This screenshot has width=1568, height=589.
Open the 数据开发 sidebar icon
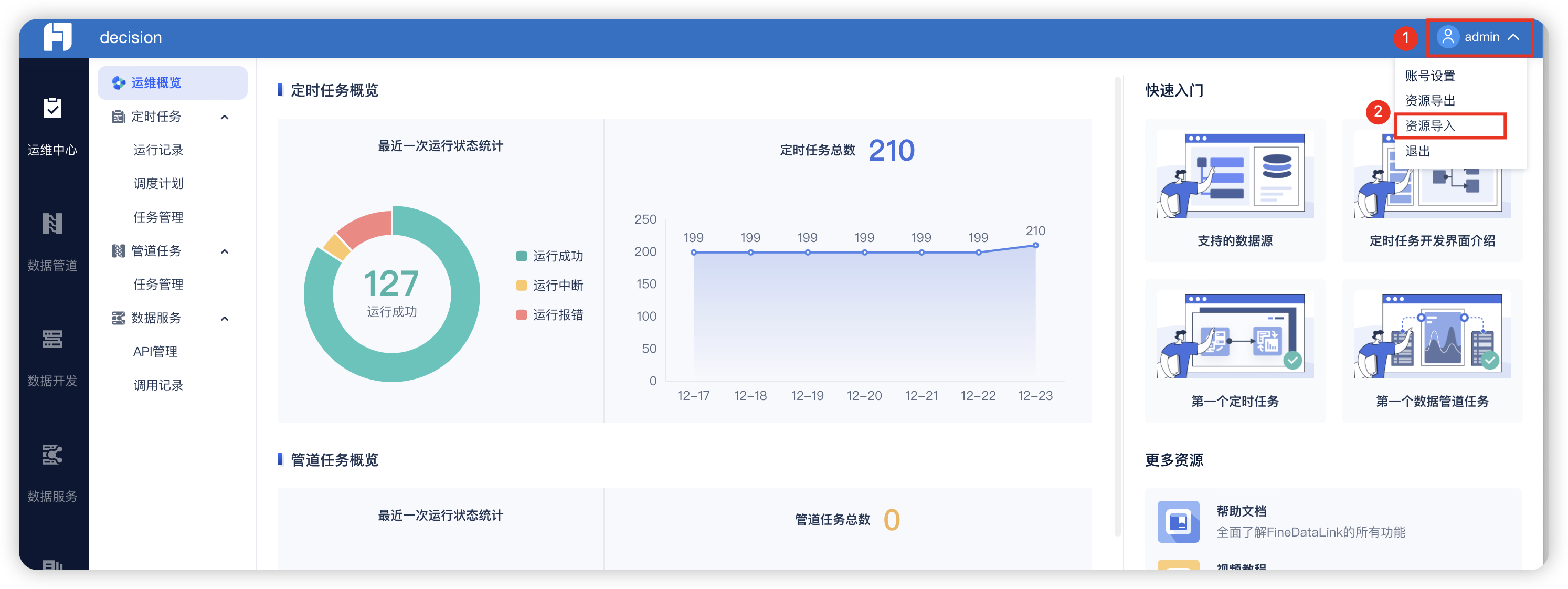tap(54, 339)
